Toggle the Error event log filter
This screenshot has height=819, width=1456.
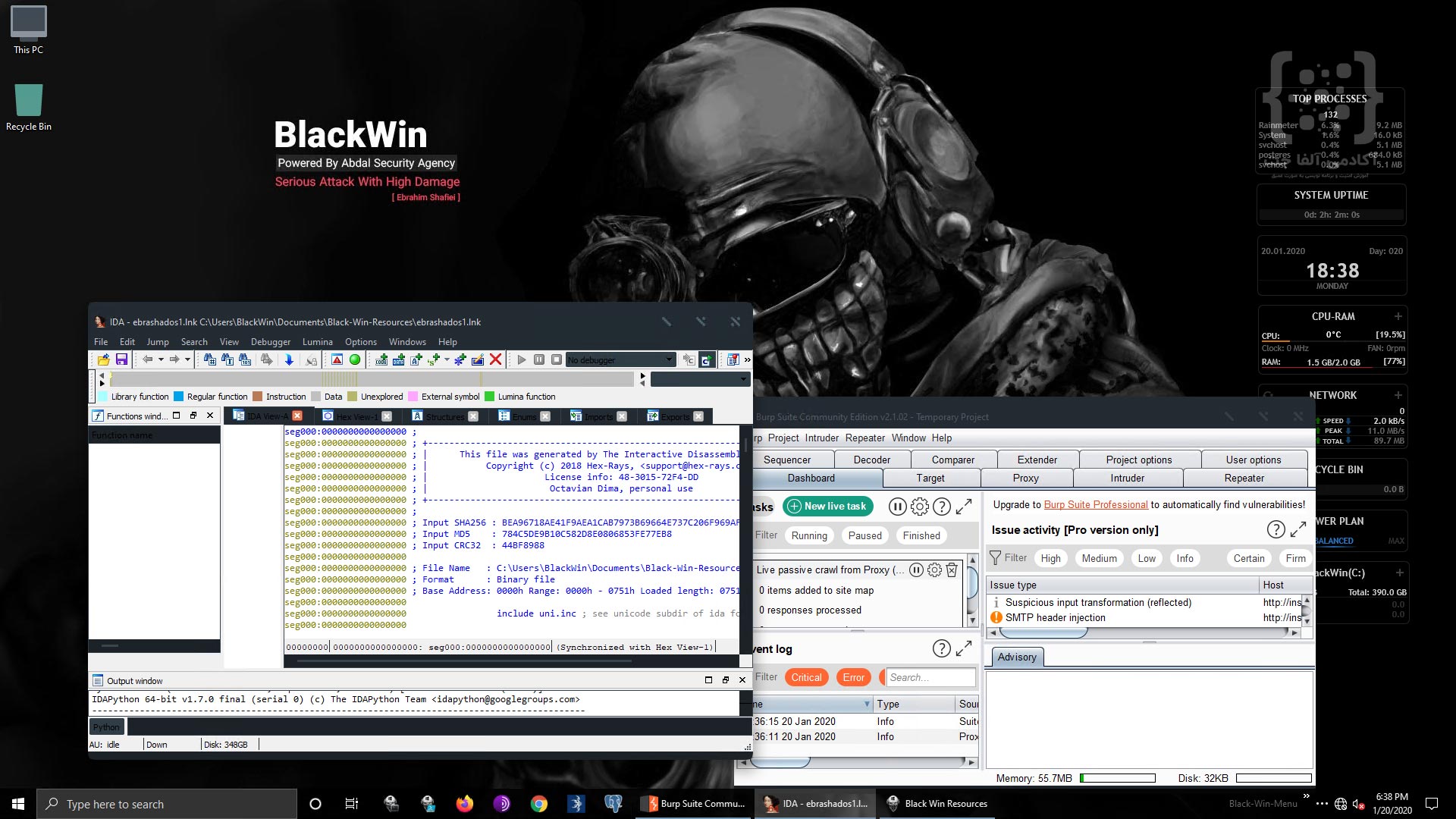click(853, 677)
